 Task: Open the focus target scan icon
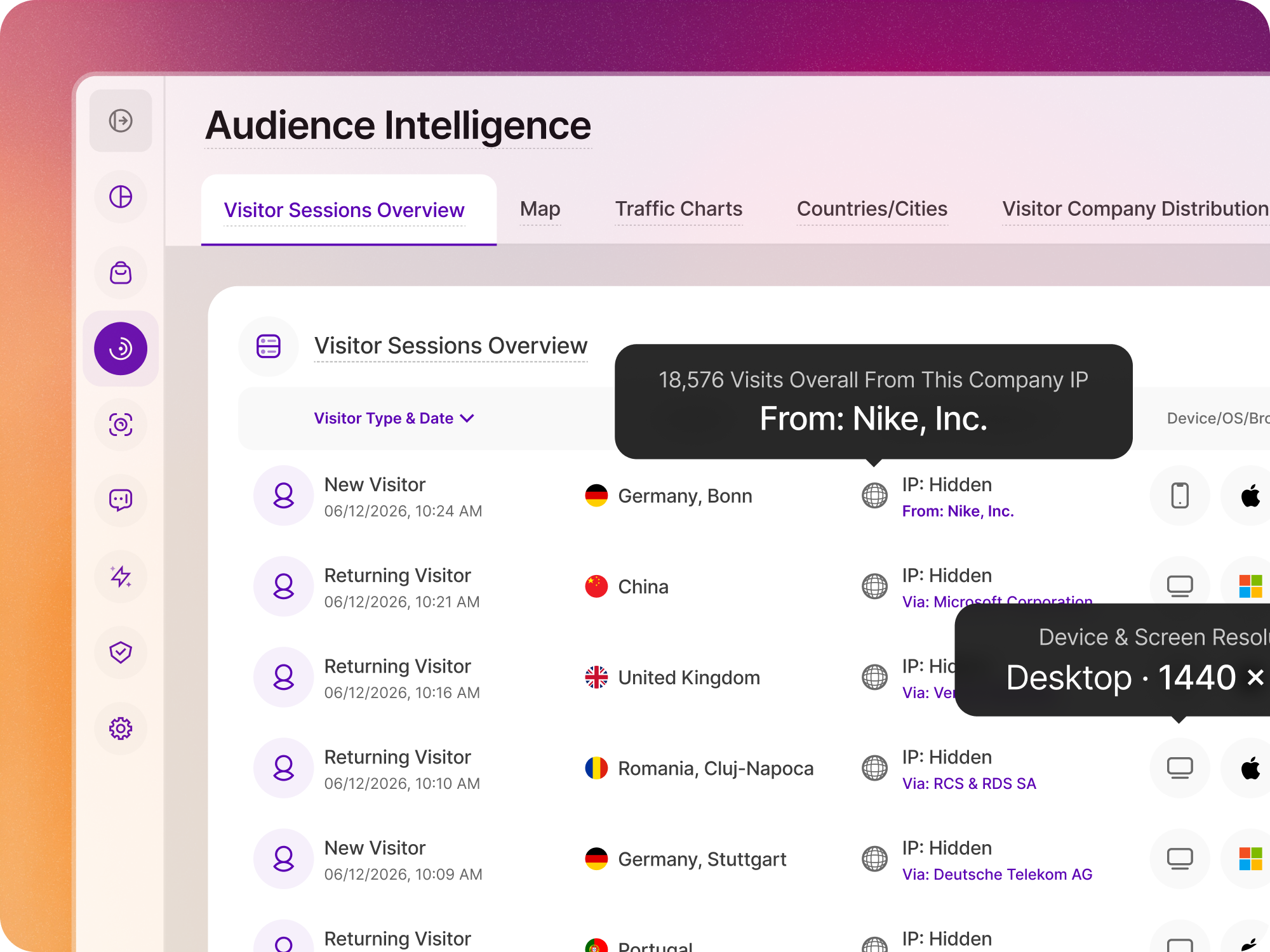[121, 425]
